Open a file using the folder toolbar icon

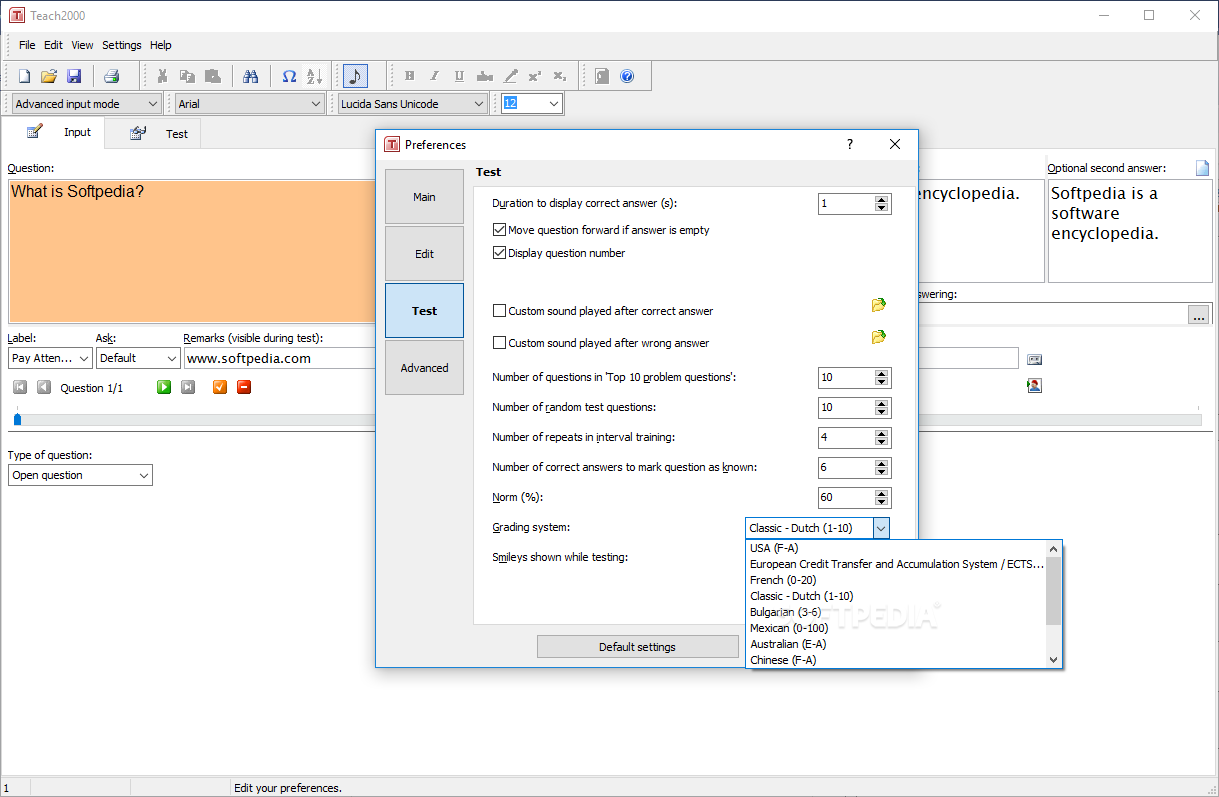[x=49, y=76]
